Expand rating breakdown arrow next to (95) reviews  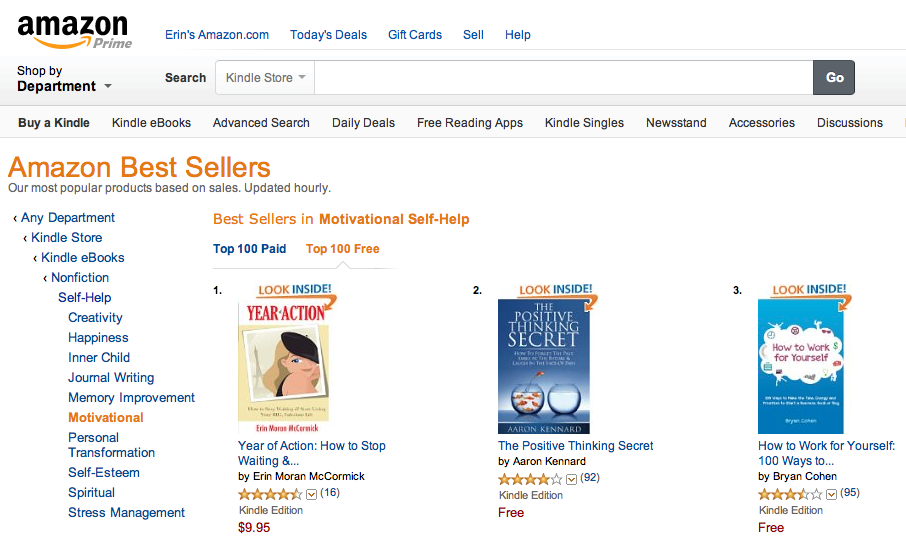pos(831,494)
